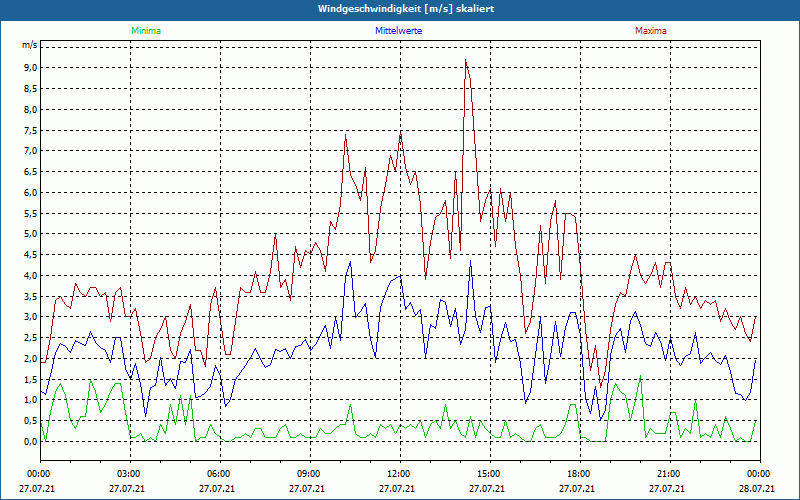800x500 pixels.
Task: Click the 4,0 y-axis value
Action: (x=31, y=276)
